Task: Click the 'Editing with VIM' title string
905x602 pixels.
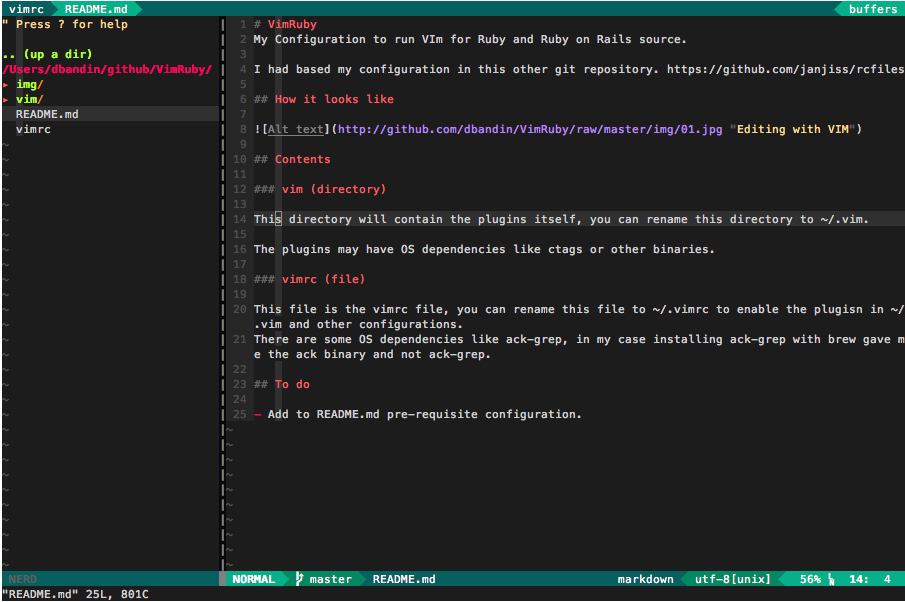Action: click(792, 129)
